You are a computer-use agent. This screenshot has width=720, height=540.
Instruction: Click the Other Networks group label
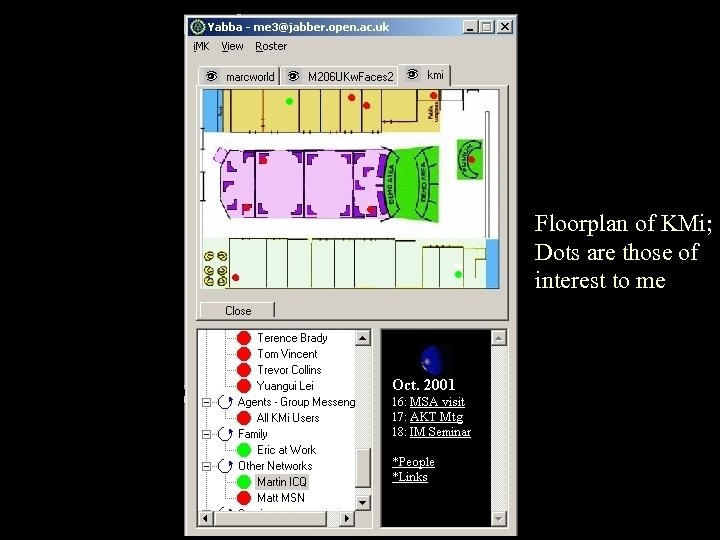(x=275, y=466)
